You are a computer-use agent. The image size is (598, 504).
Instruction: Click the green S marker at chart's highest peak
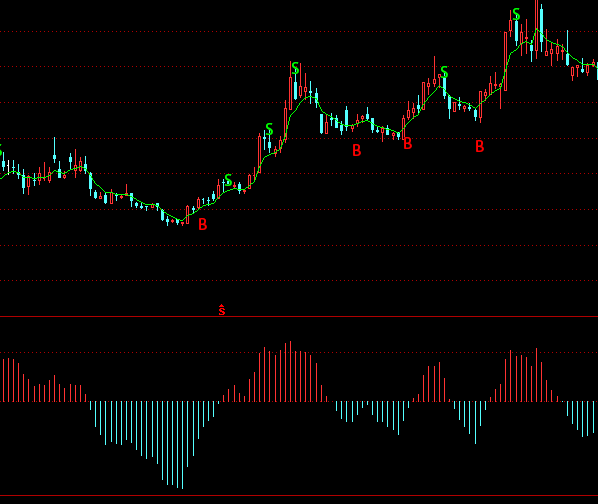pyautogui.click(x=516, y=14)
